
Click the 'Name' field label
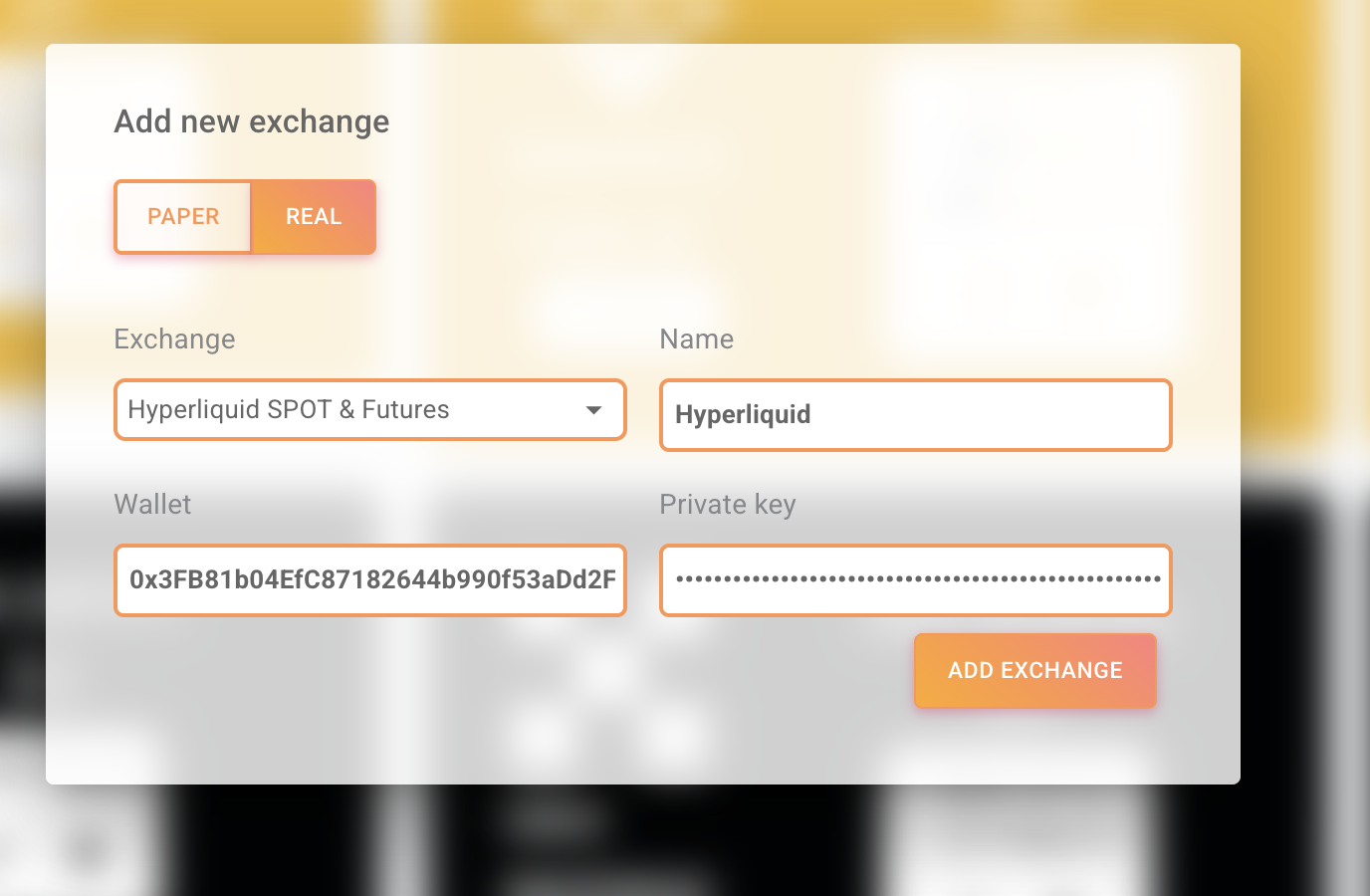(696, 339)
